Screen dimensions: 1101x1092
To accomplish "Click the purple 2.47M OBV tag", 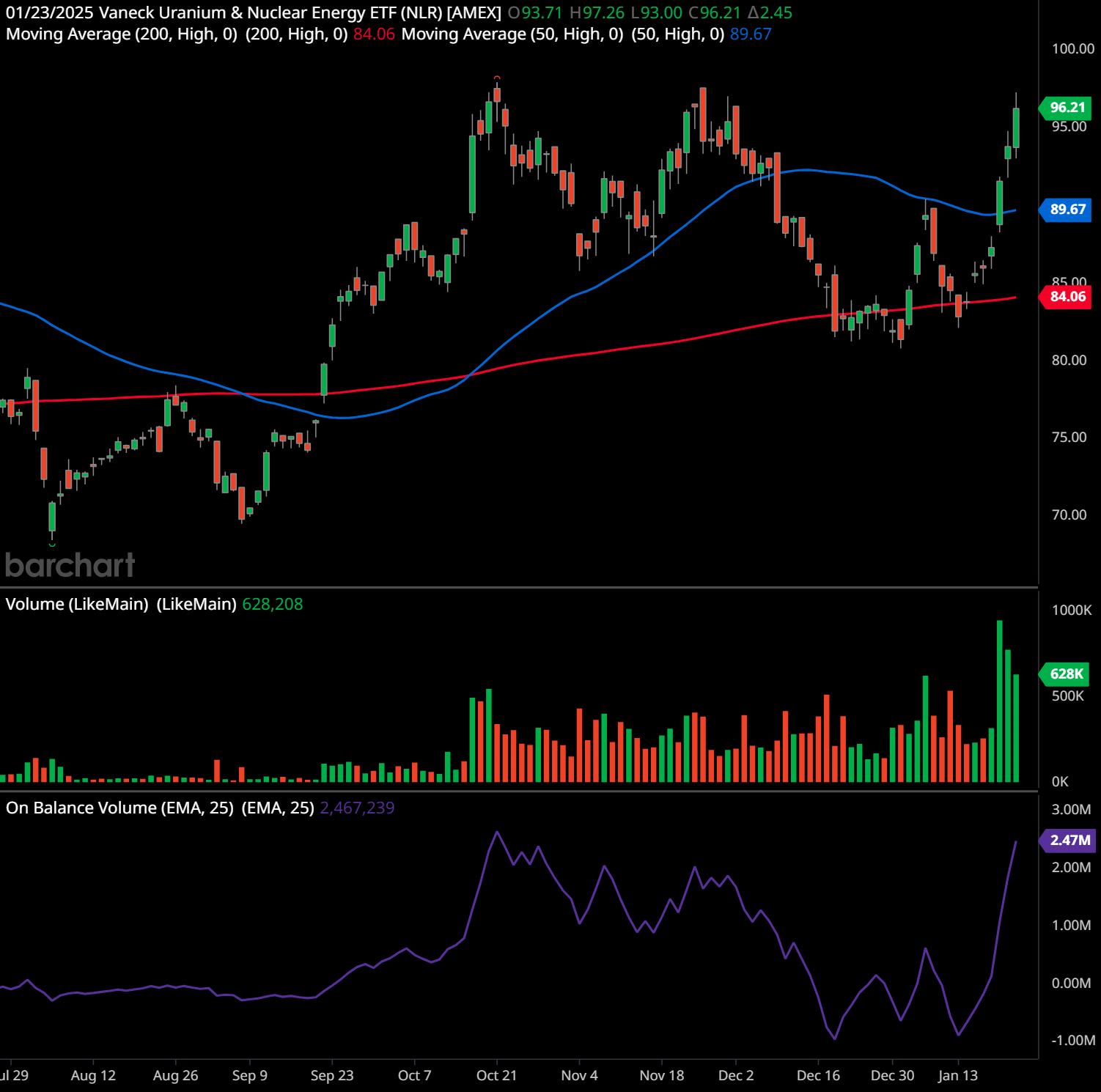I will [1066, 842].
